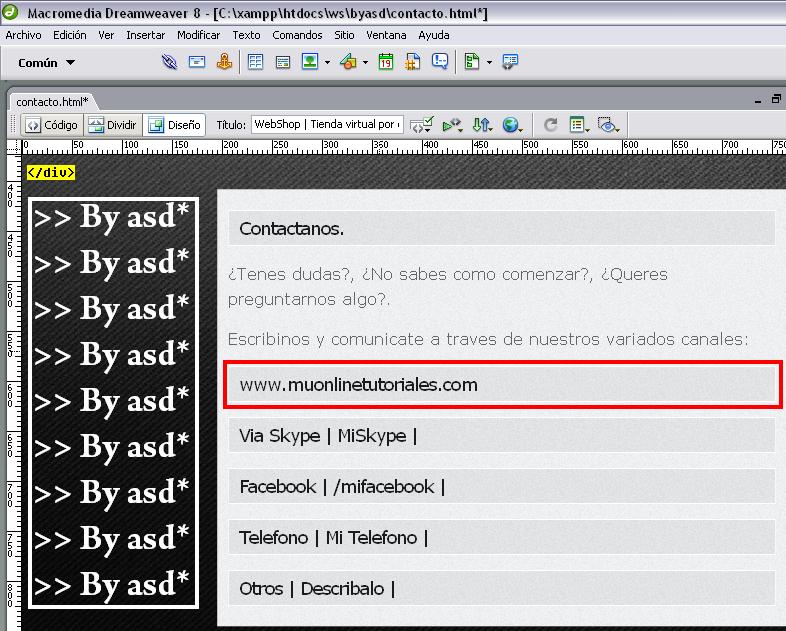Open the Archivo menu
Screen dimensions: 786x631
tap(23, 35)
